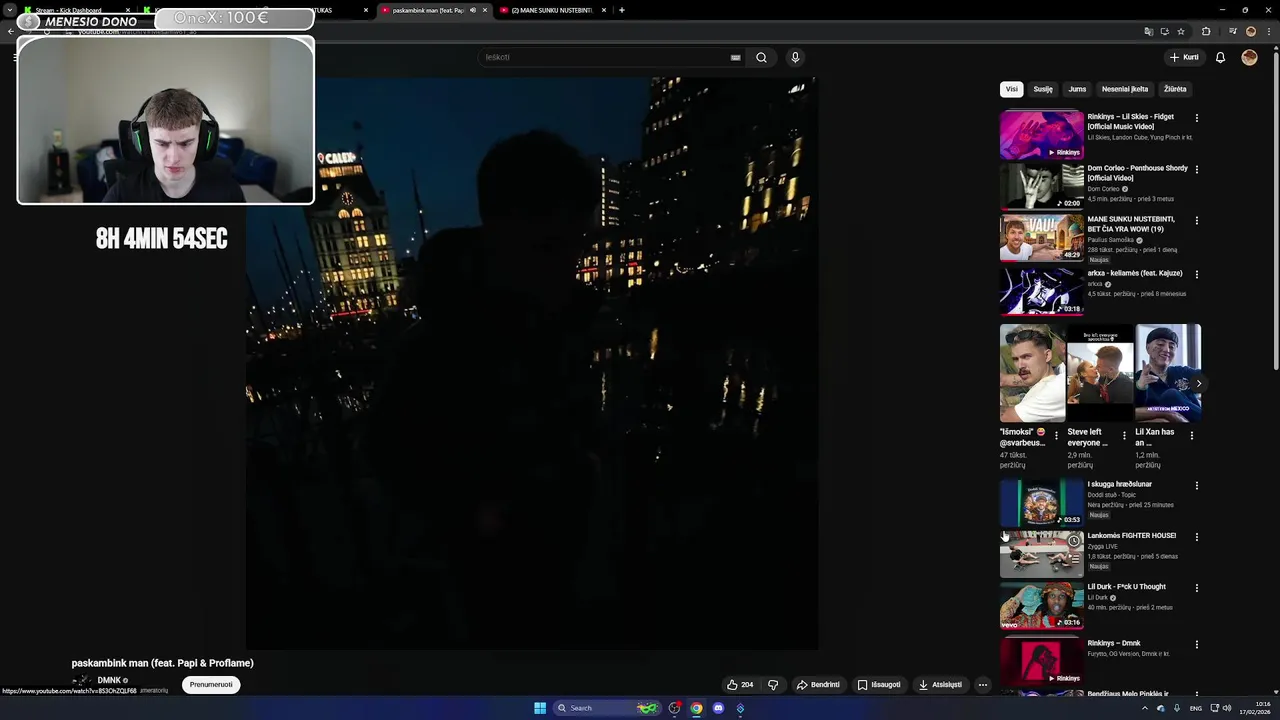Add Lankomės FIGHTER HOUSE to watch later
The image size is (1280, 720).
(1074, 541)
